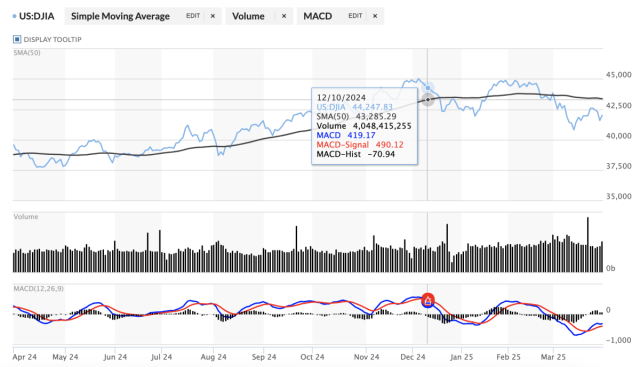Click the MACD-Signal 490.12 tooltip row
This screenshot has height=367, width=640.
pyautogui.click(x=360, y=145)
